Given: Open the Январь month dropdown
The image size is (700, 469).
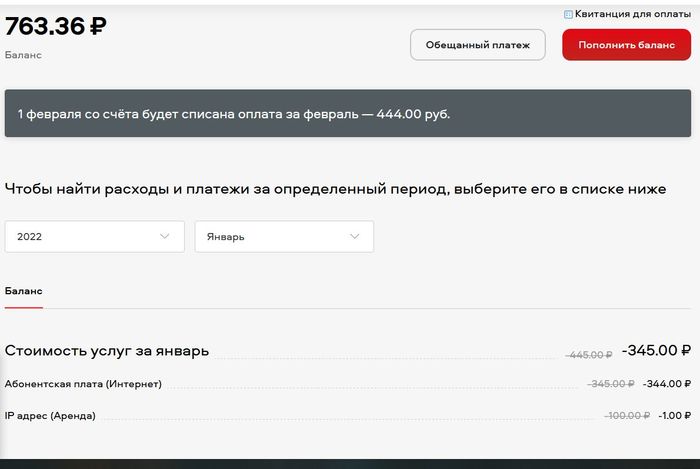Looking at the screenshot, I should click(x=284, y=237).
